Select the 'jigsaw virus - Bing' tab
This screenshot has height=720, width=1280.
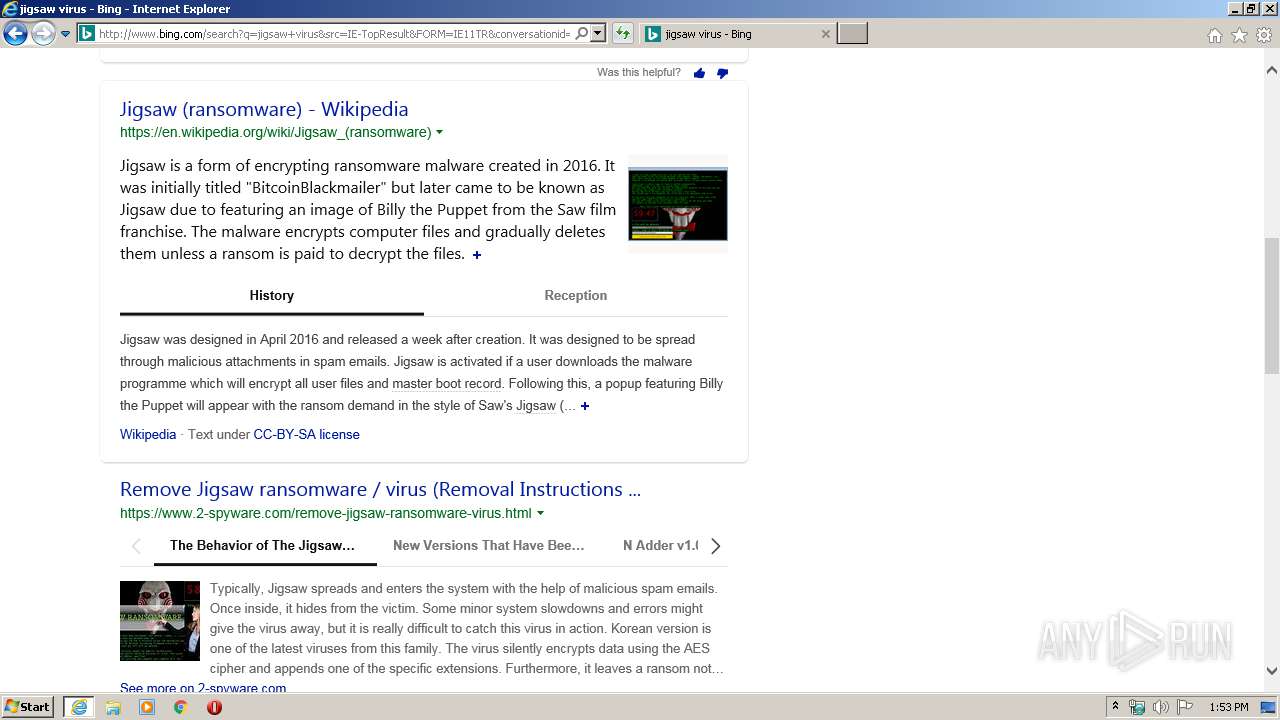click(x=737, y=34)
